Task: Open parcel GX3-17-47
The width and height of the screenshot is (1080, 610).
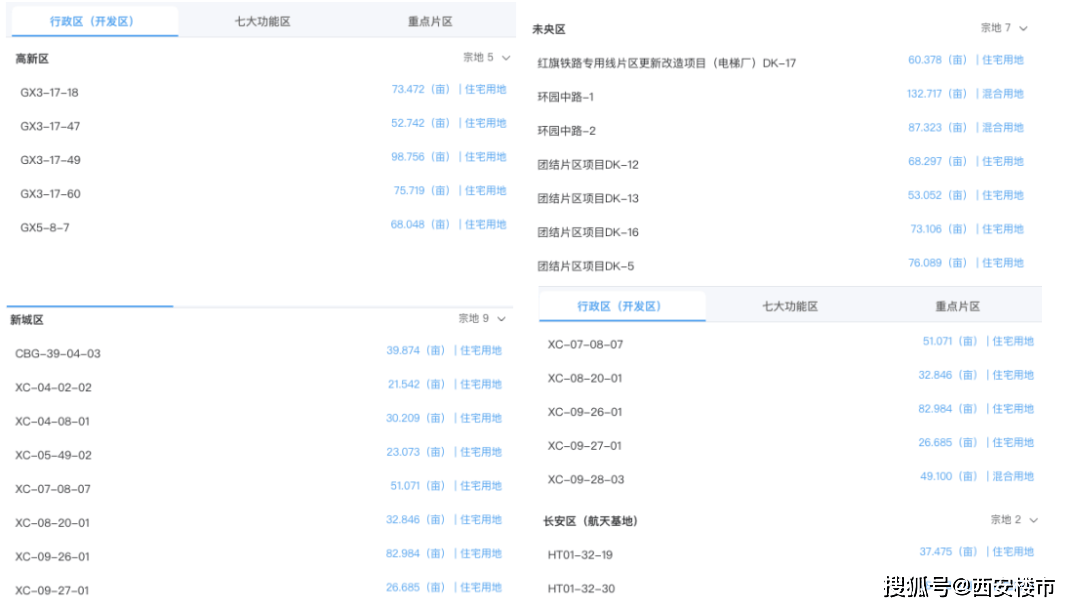Action: click(50, 126)
